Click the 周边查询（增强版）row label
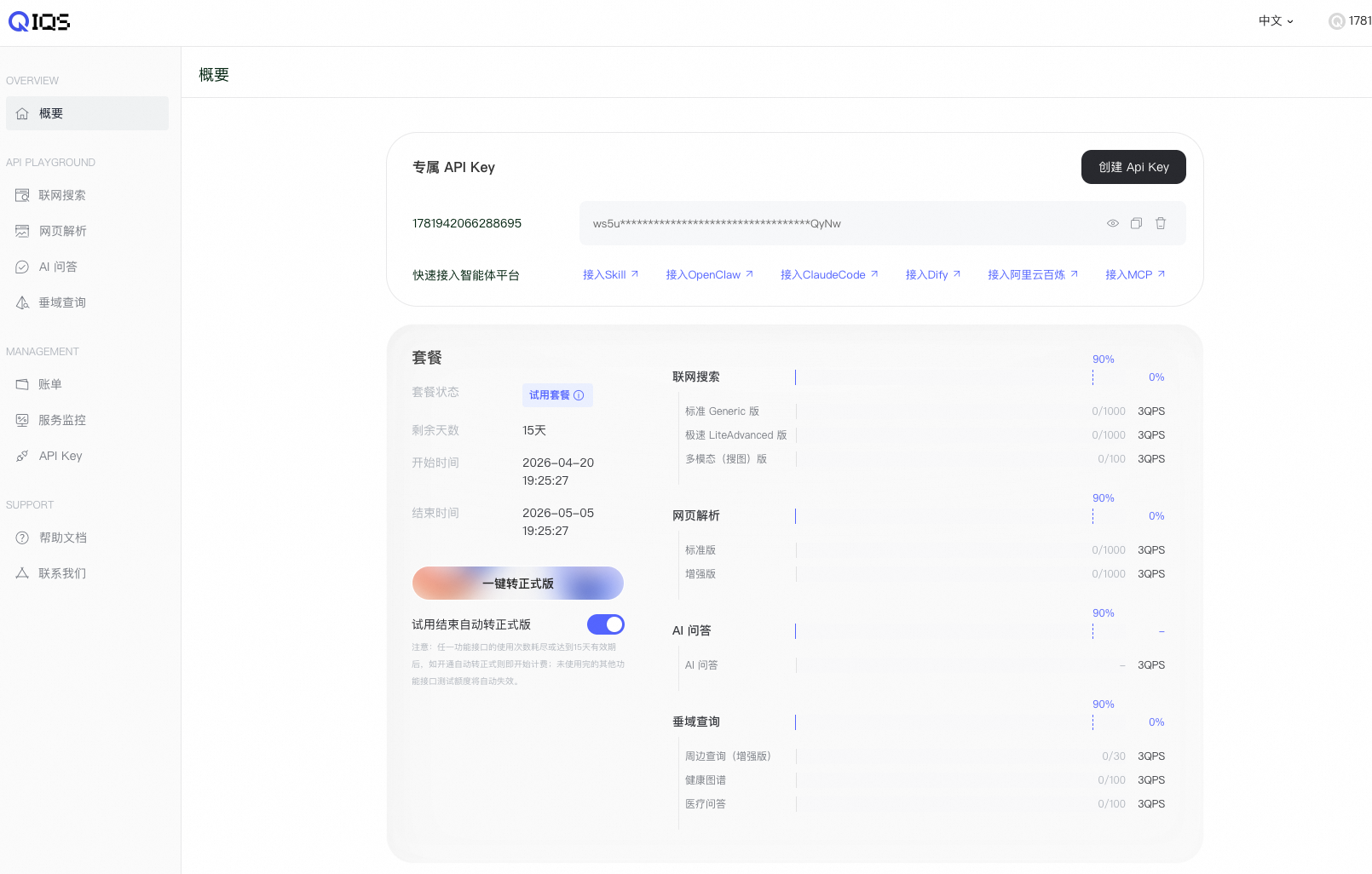This screenshot has height=874, width=1372. pyautogui.click(x=728, y=756)
